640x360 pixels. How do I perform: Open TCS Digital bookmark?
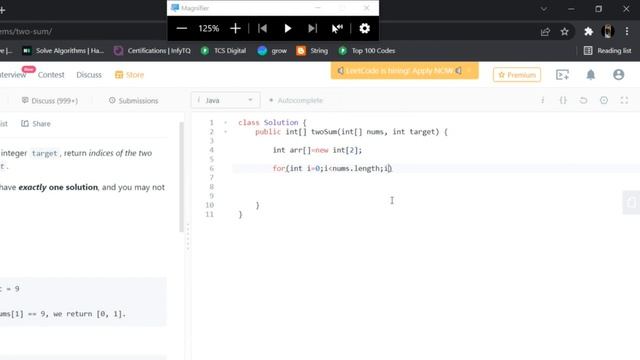pos(224,51)
